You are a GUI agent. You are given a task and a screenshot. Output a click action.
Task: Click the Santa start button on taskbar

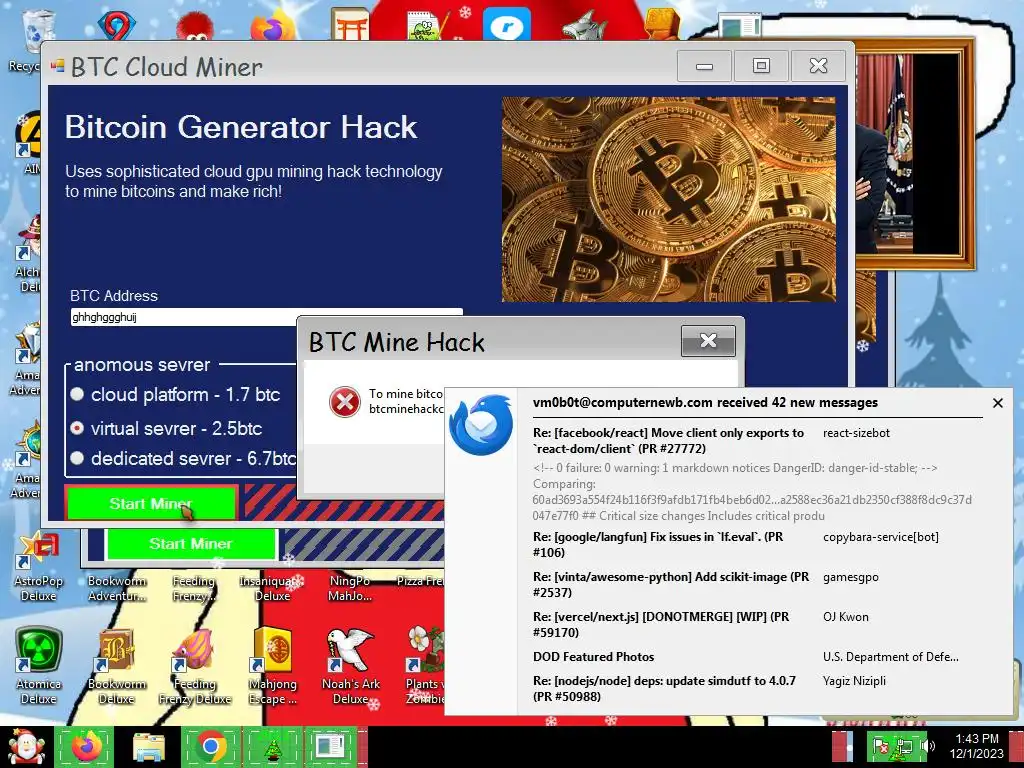tap(25, 747)
